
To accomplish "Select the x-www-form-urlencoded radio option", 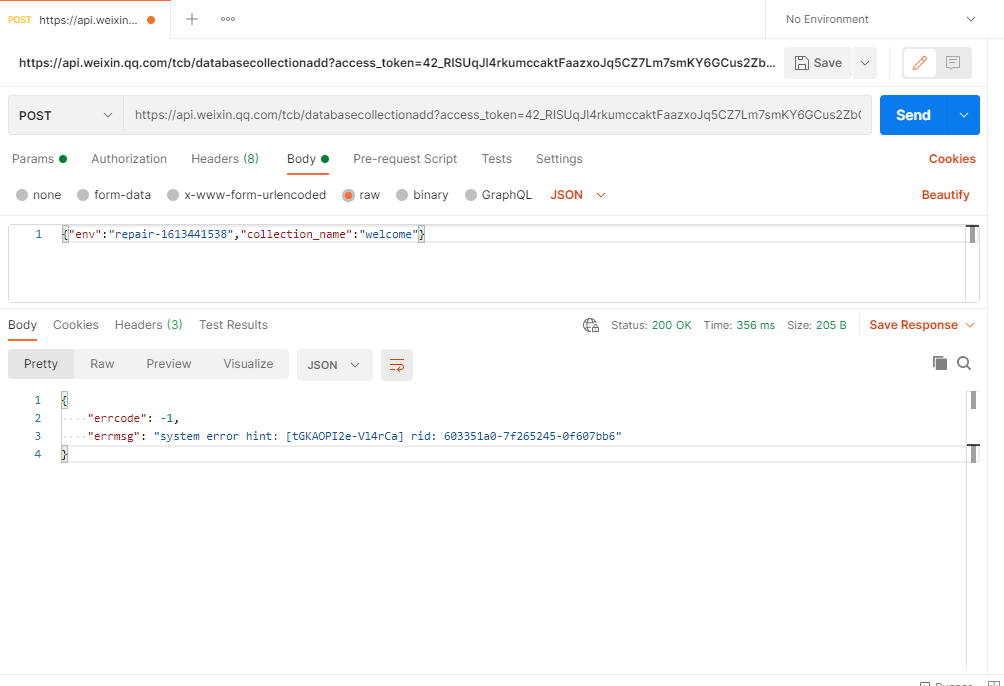I will pyautogui.click(x=247, y=195).
